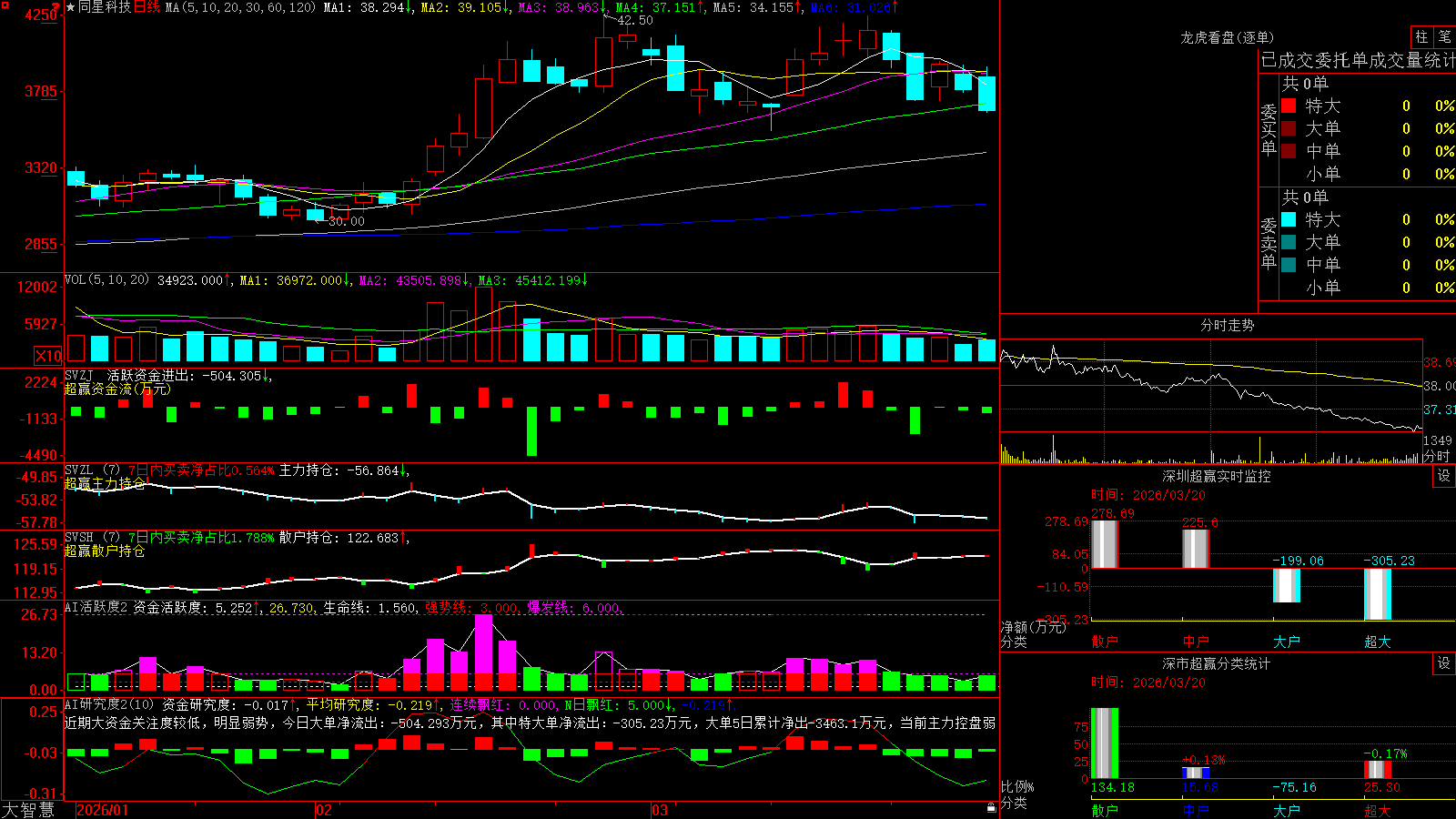Click the 超大 label under realtime monitor
This screenshot has width=1456, height=819.
tap(1377, 642)
